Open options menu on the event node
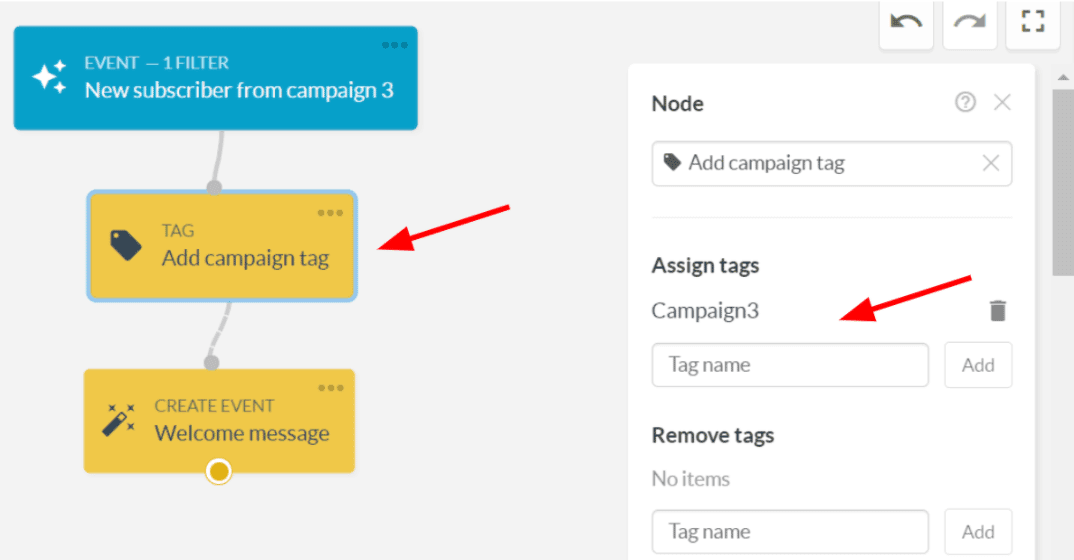Screen dimensions: 1074x560 (394, 45)
